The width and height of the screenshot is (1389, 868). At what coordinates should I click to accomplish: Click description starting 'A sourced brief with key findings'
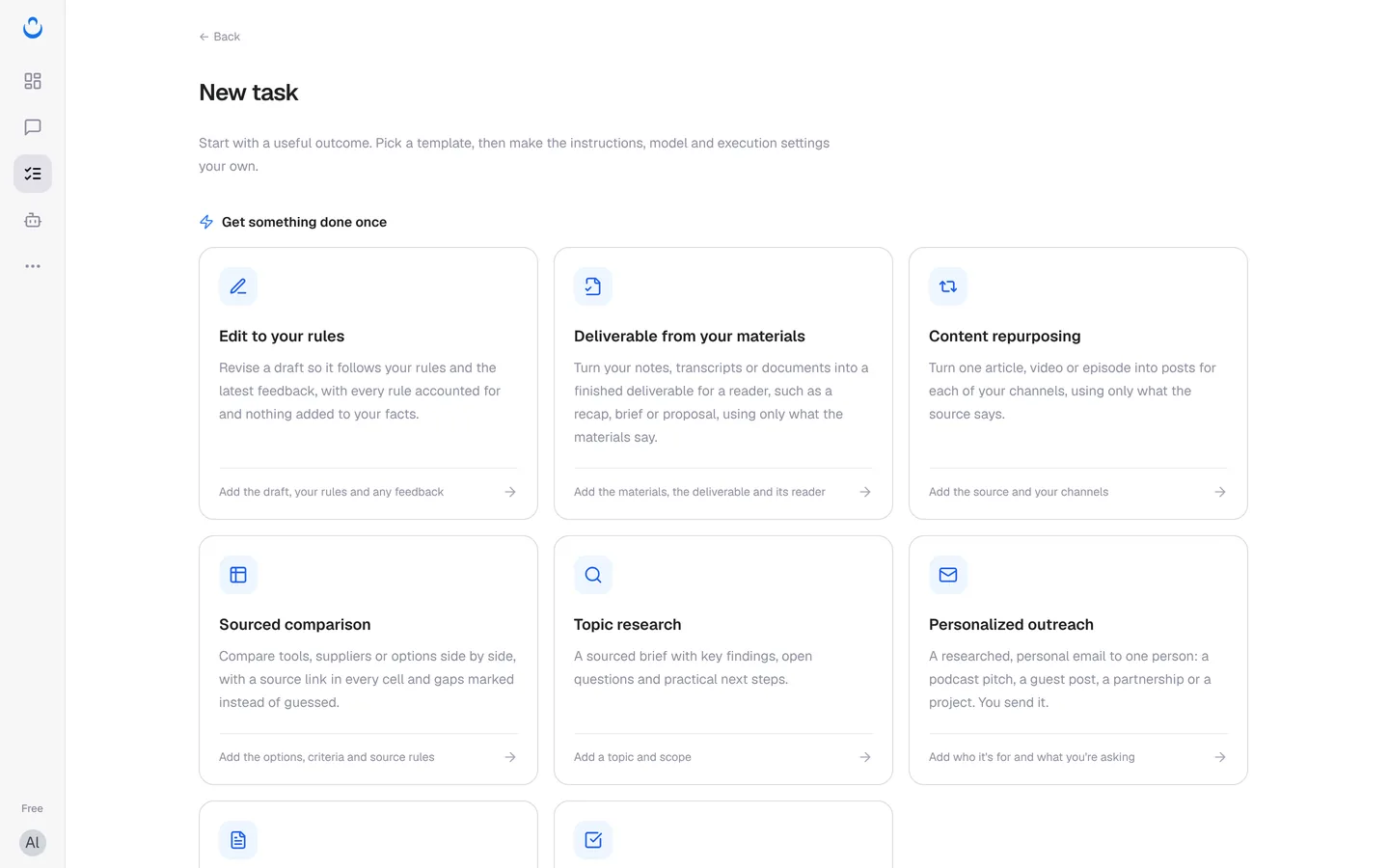[x=693, y=667]
